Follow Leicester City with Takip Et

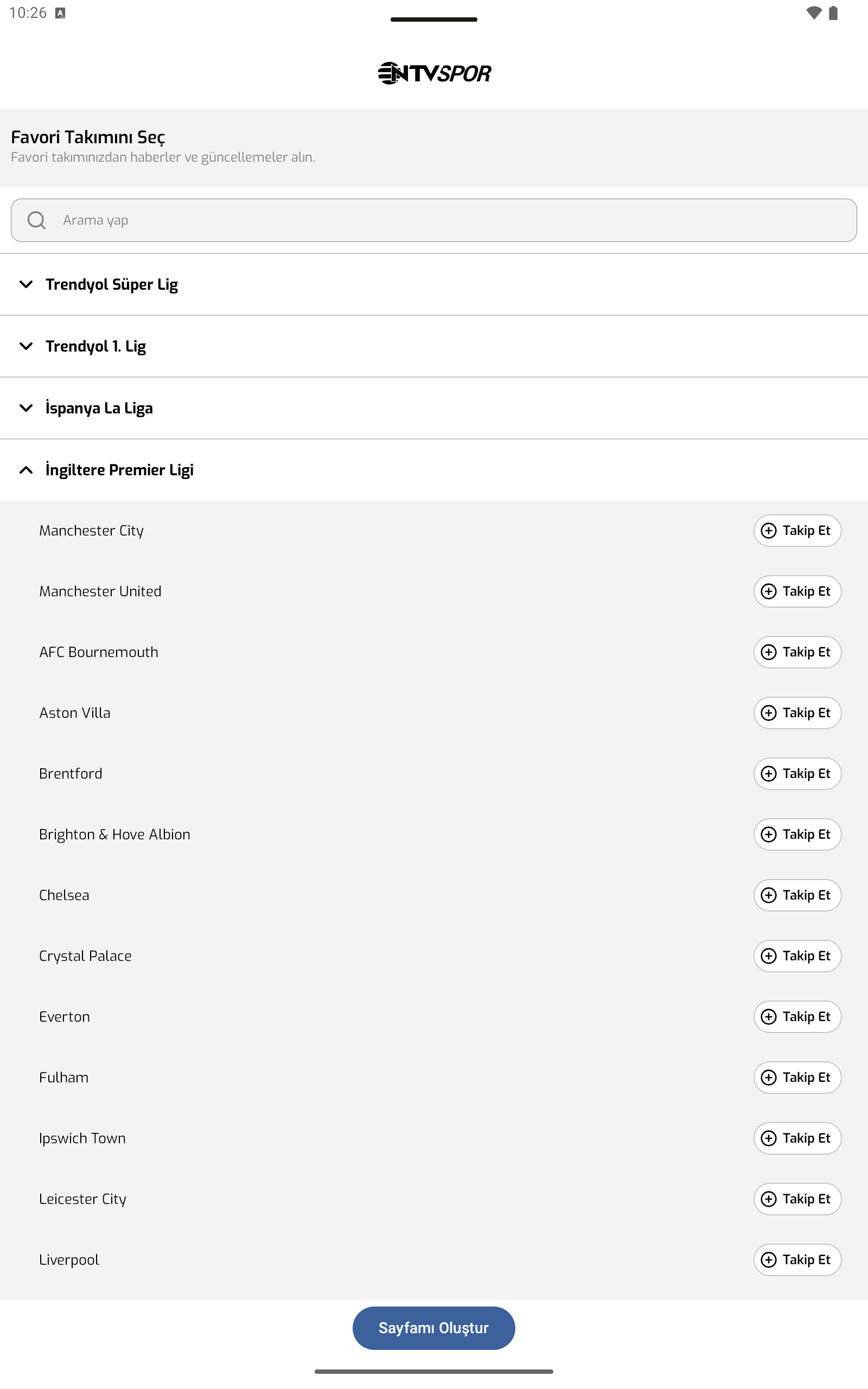(x=797, y=1199)
